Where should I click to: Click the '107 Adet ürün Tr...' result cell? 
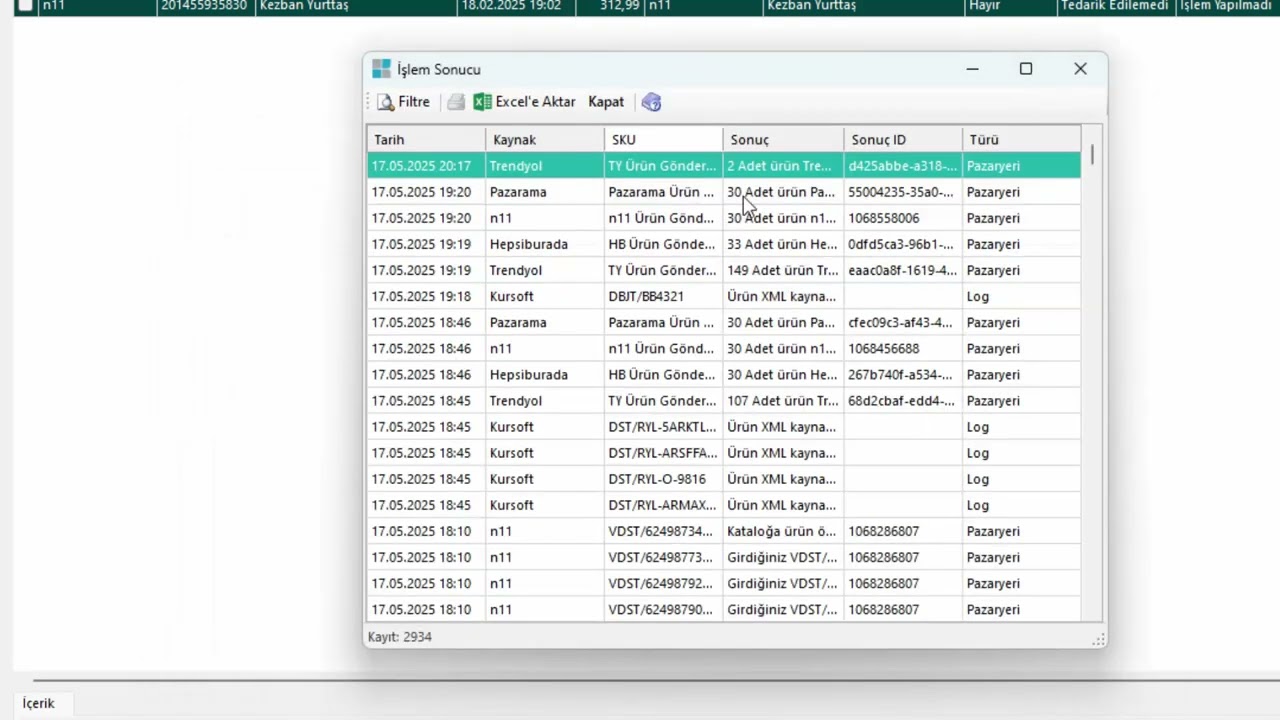pos(783,400)
